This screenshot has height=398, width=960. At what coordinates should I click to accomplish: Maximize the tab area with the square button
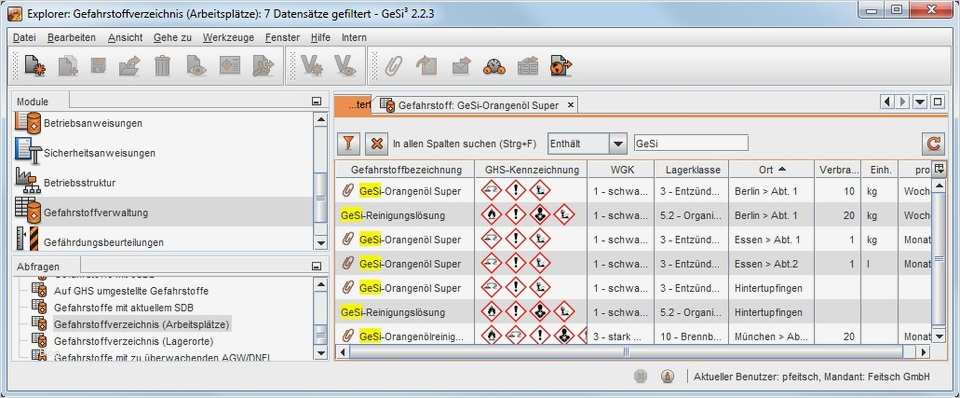pos(937,103)
